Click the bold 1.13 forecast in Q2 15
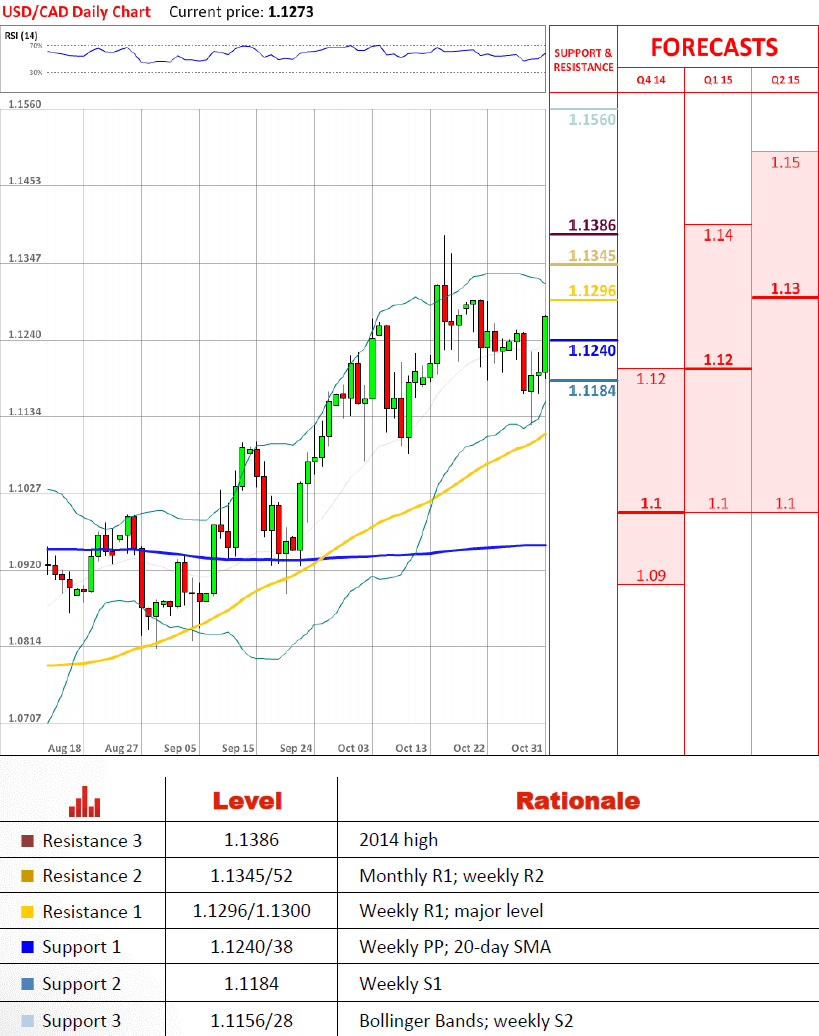 click(x=785, y=289)
